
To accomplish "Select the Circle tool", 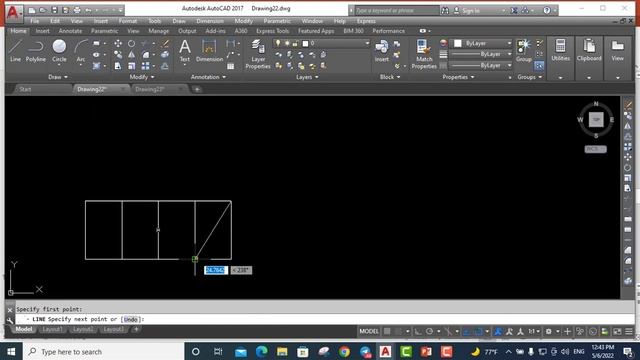I will [x=59, y=51].
